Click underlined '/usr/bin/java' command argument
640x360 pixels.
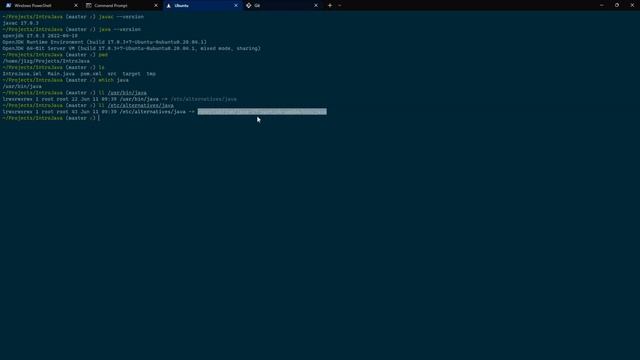click(x=127, y=93)
